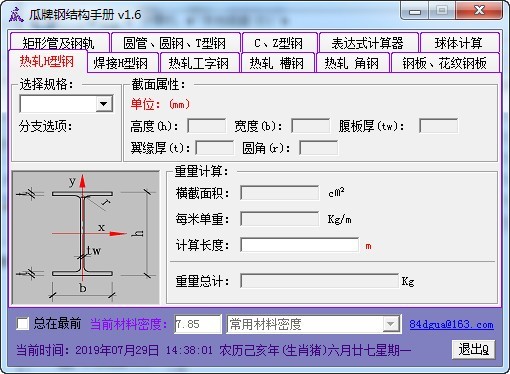The image size is (510, 374).
Task: Click the 高度(h) field
Action: pyautogui.click(x=207, y=126)
